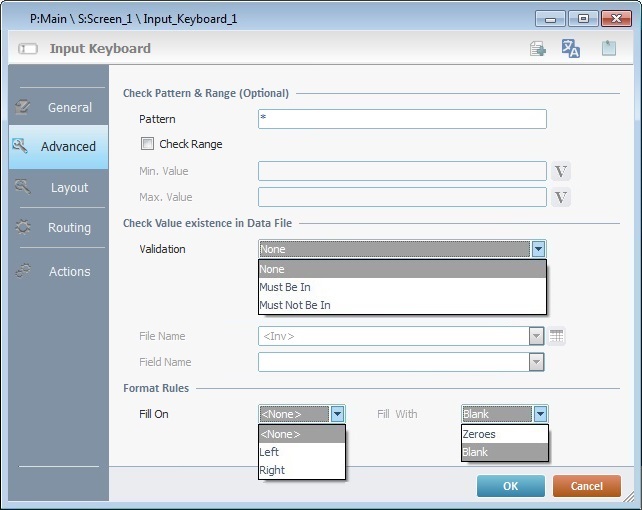The height and width of the screenshot is (510, 642).
Task: Select 'Right' in Fill On list
Action: click(272, 470)
